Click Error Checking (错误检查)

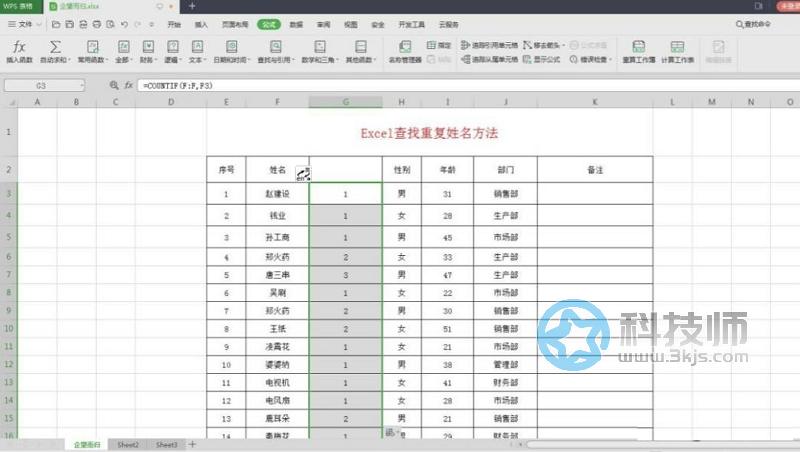point(590,60)
